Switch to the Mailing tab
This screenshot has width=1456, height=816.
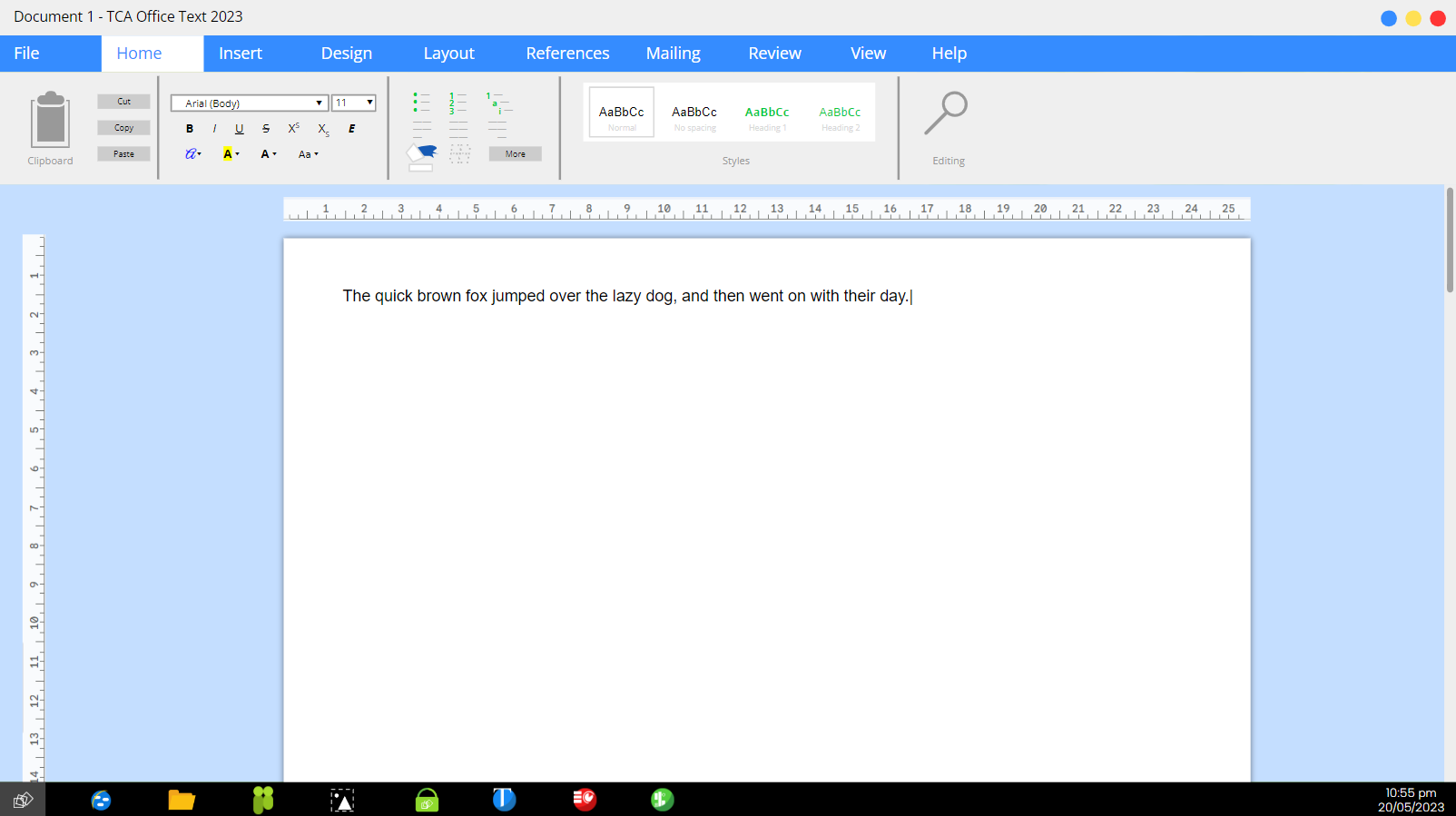(x=674, y=54)
